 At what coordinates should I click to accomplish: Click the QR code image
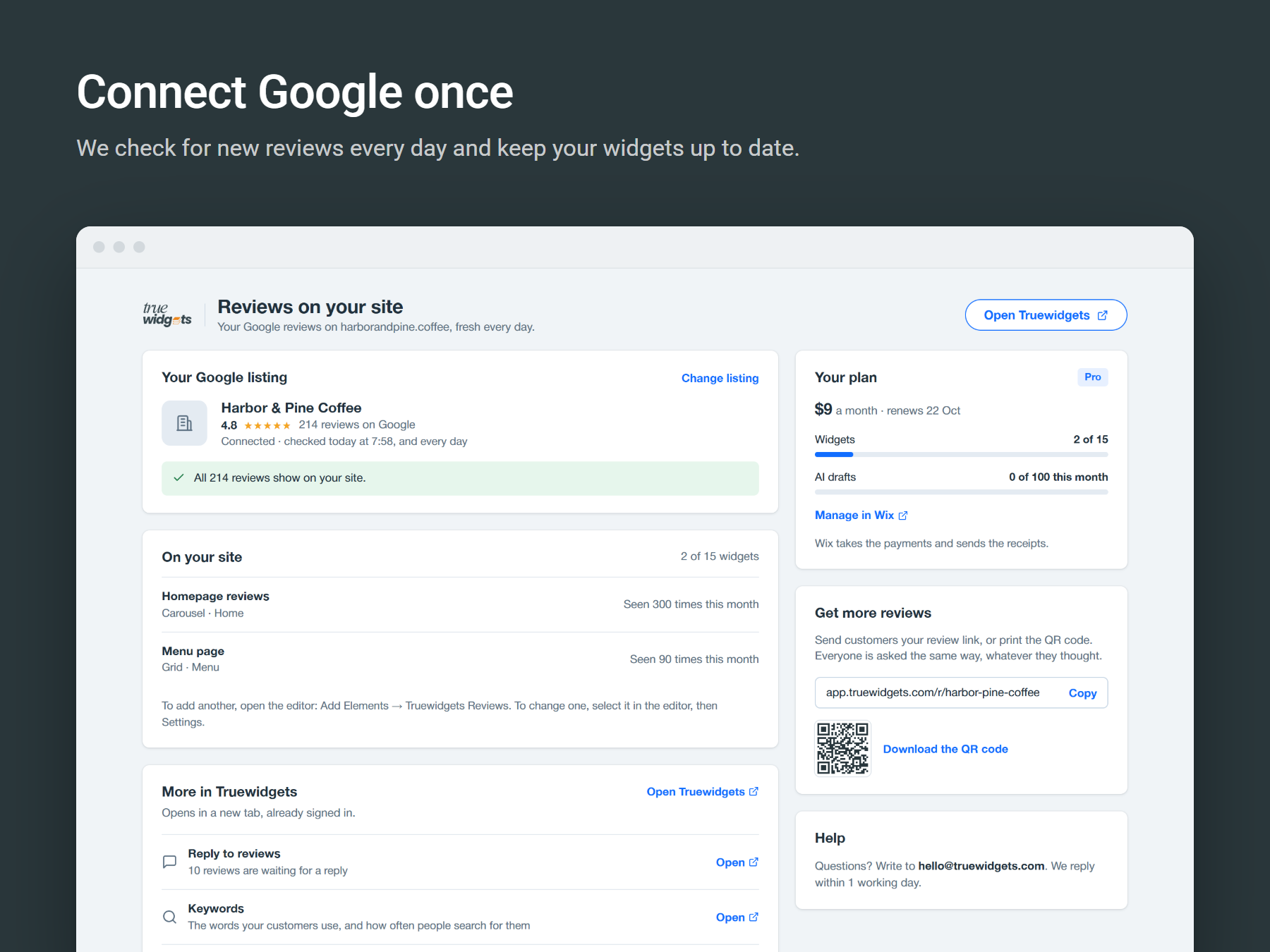click(842, 748)
